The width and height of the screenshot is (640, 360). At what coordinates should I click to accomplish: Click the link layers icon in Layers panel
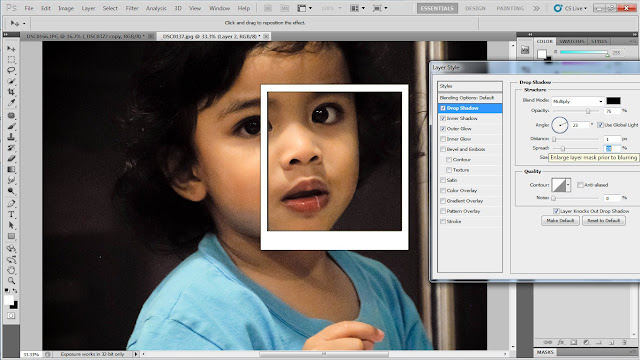pos(548,342)
